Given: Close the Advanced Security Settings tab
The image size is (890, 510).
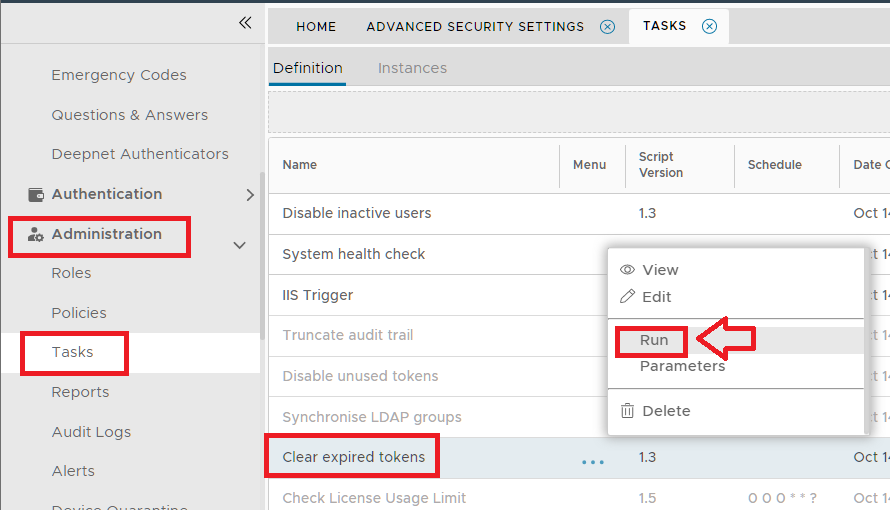Looking at the screenshot, I should [x=607, y=27].
